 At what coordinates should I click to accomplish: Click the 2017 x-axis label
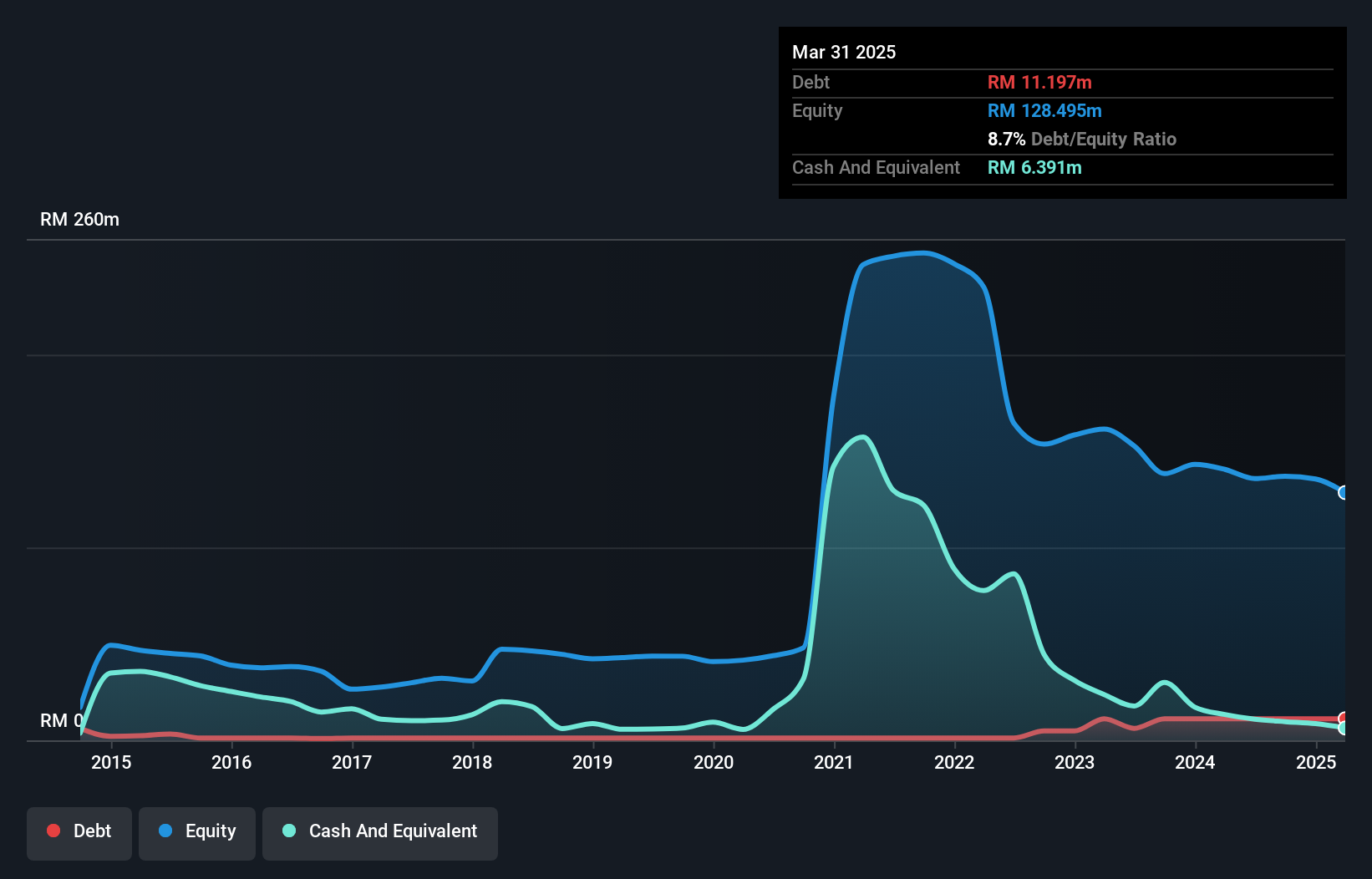pos(352,762)
